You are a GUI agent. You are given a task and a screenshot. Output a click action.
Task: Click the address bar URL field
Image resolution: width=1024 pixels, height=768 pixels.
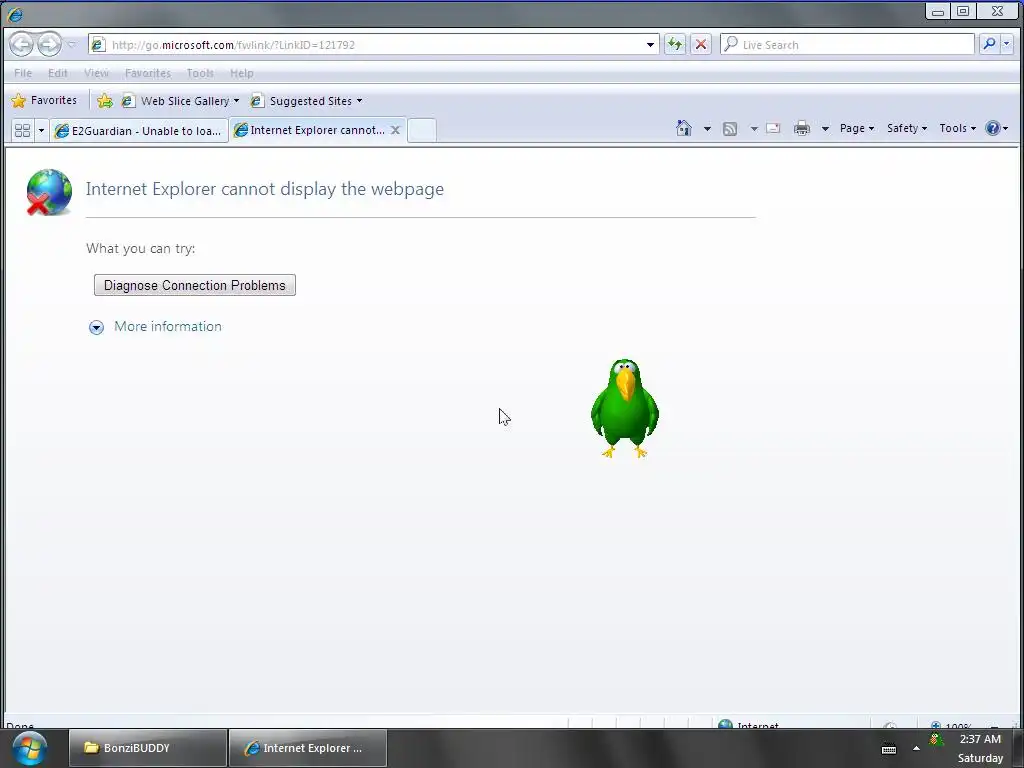376,44
